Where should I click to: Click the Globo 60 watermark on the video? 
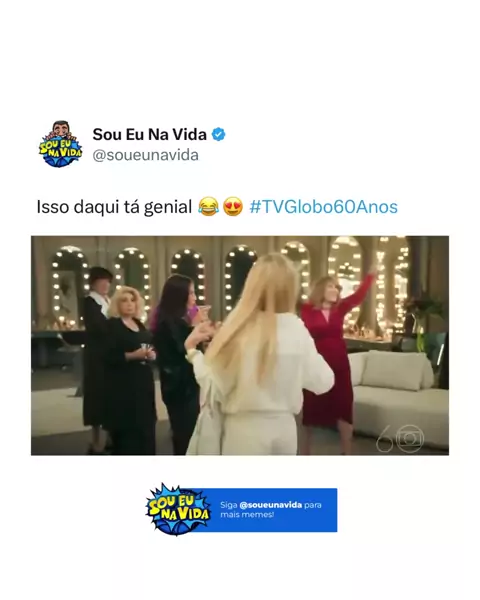pos(400,437)
